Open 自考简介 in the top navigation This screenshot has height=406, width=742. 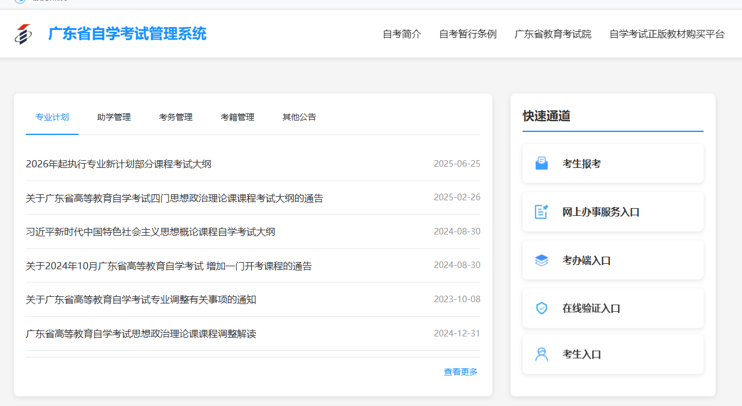(401, 34)
